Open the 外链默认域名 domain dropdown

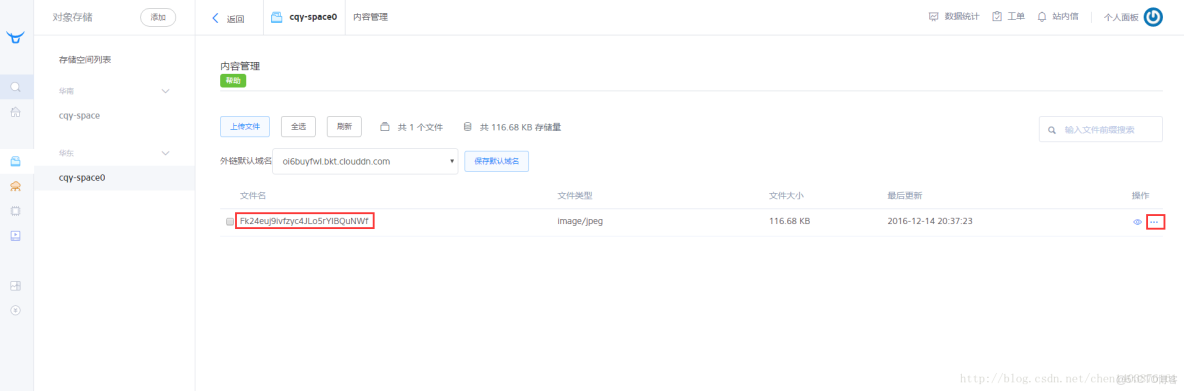click(x=365, y=161)
